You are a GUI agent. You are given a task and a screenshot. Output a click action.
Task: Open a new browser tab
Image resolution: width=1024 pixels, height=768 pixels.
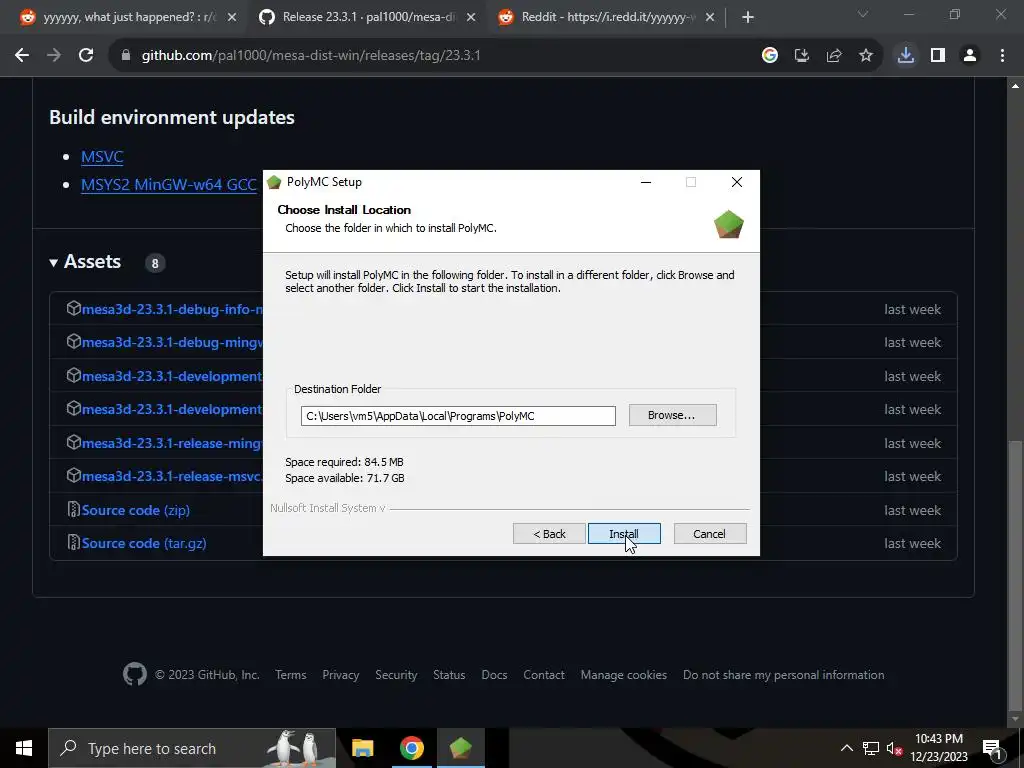[x=748, y=18]
